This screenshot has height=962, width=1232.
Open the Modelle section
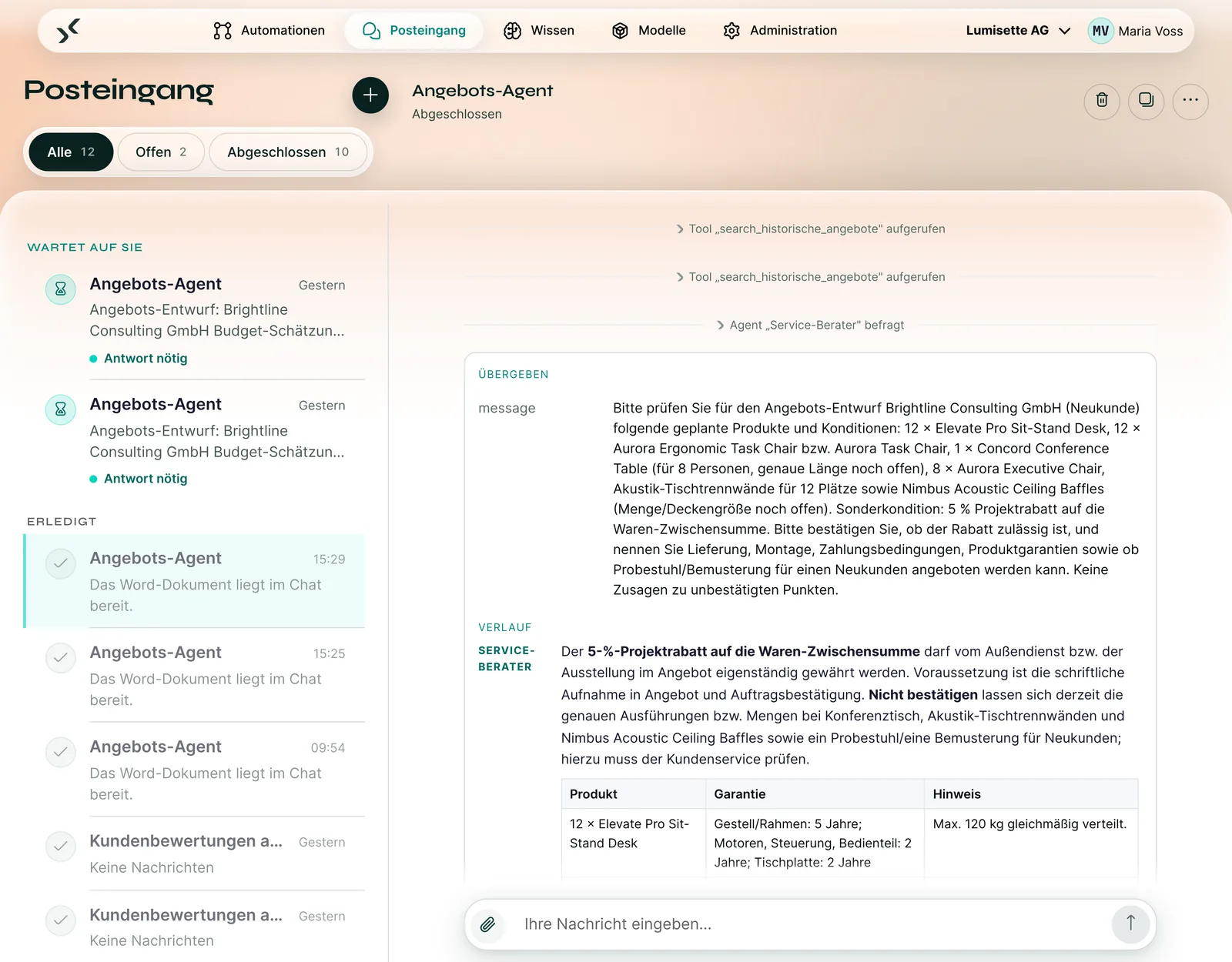click(648, 31)
